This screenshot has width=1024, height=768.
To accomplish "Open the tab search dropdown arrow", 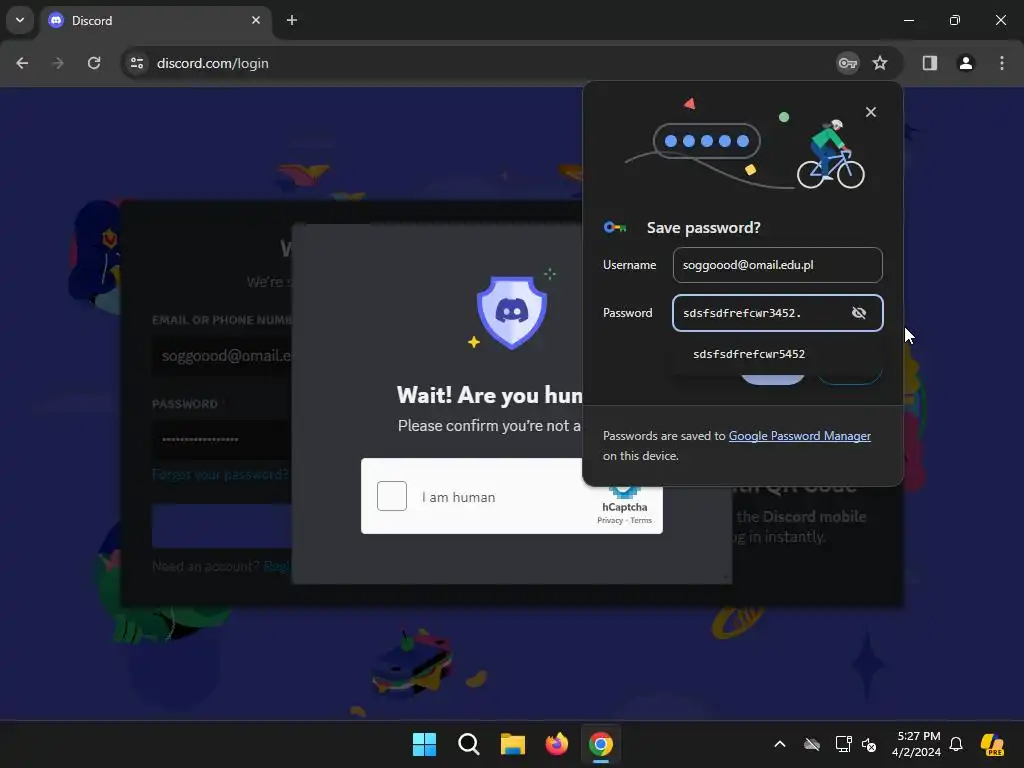I will 20,20.
